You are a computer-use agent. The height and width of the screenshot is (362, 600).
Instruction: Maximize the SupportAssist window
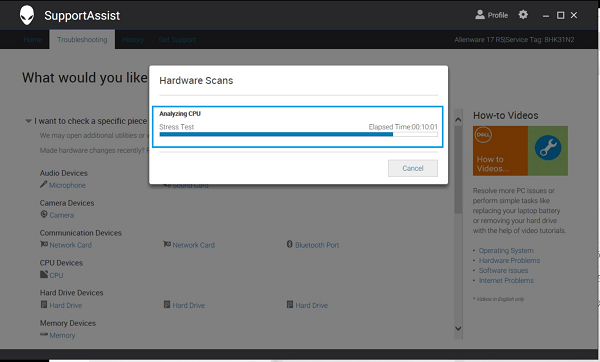click(x=560, y=15)
